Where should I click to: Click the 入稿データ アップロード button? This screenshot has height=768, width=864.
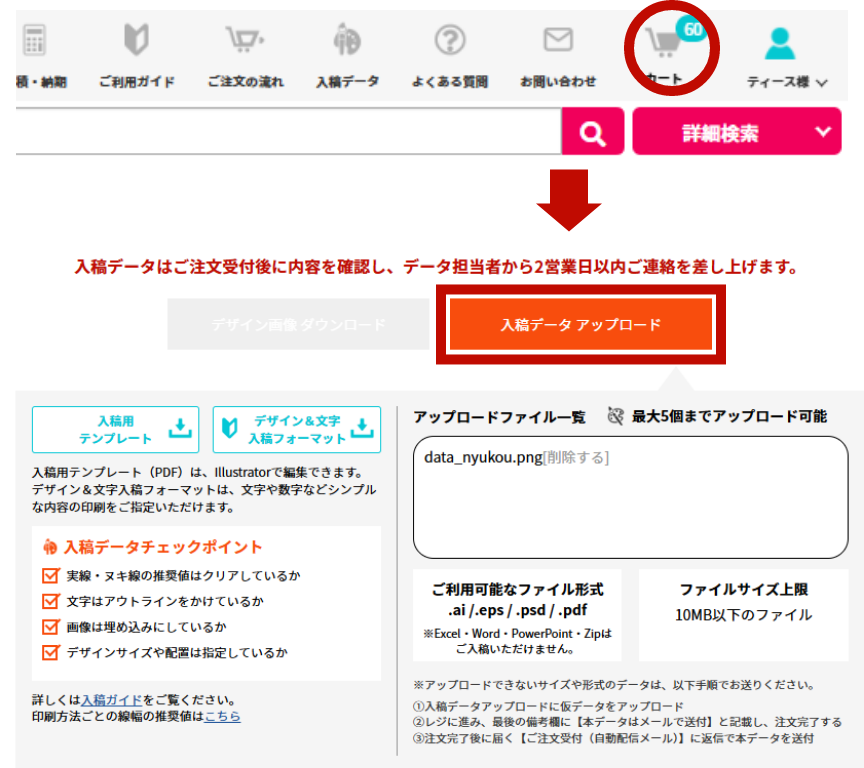(581, 325)
